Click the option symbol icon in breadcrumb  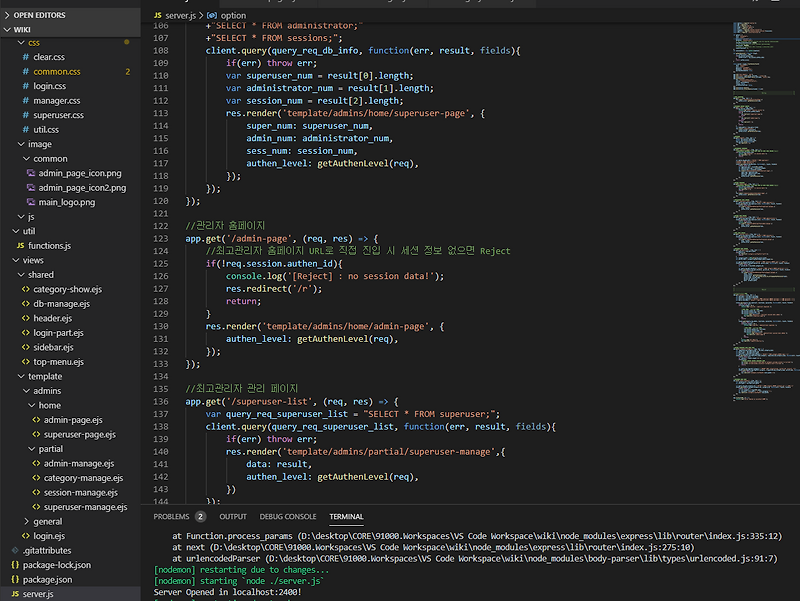click(212, 16)
